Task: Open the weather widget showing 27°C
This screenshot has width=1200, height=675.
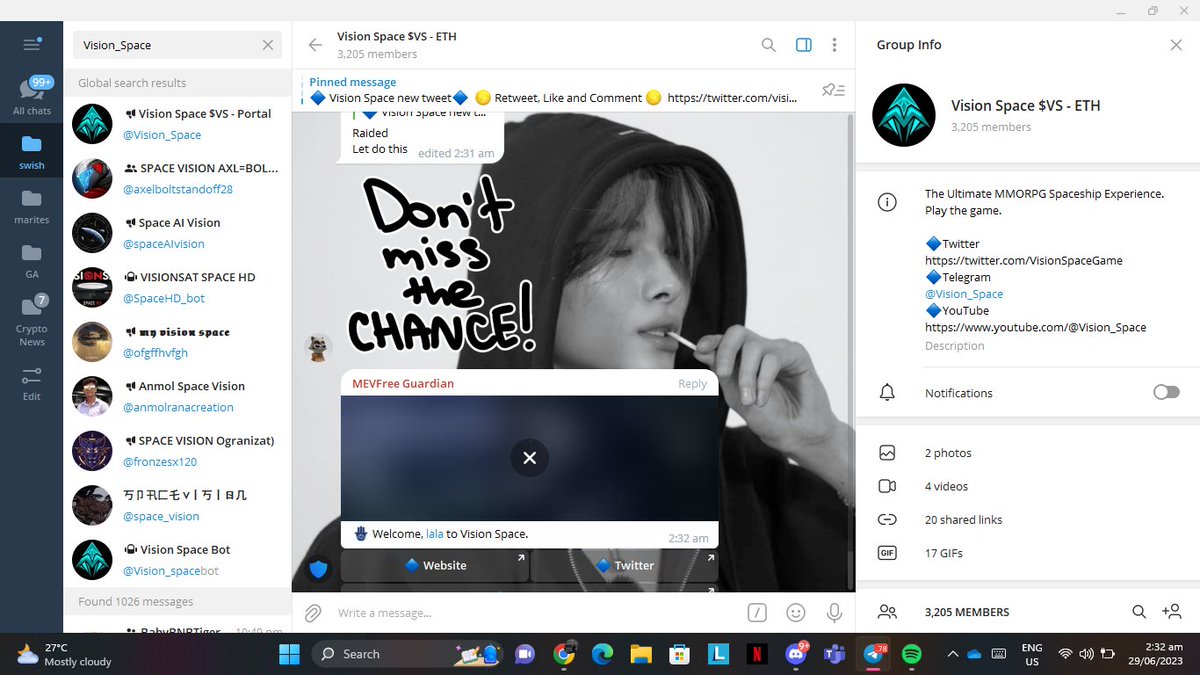Action: (65, 655)
